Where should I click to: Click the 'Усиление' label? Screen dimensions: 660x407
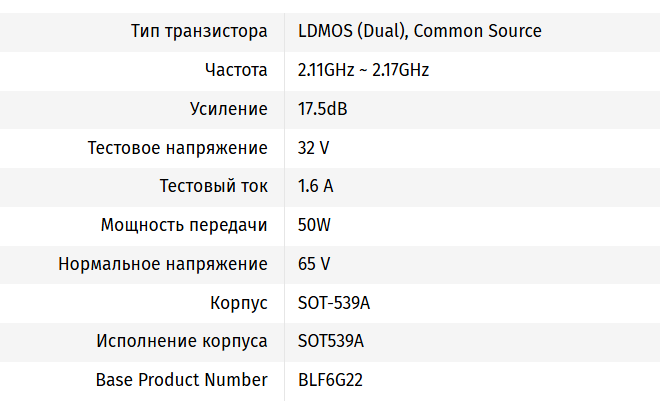(x=228, y=109)
